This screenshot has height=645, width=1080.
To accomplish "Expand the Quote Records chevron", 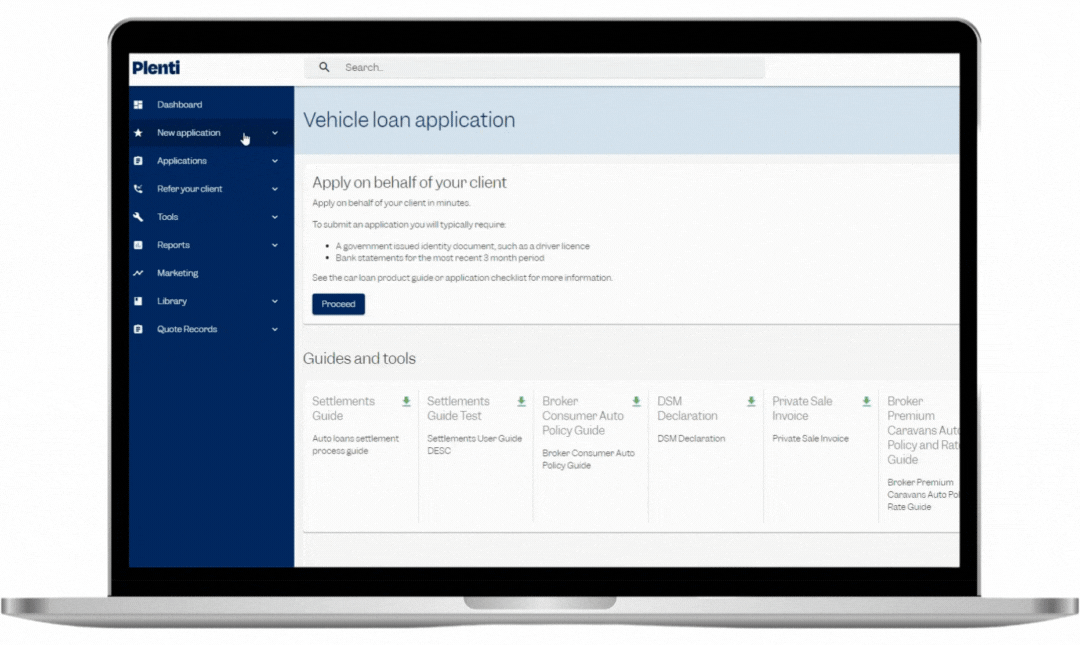I will pos(275,329).
